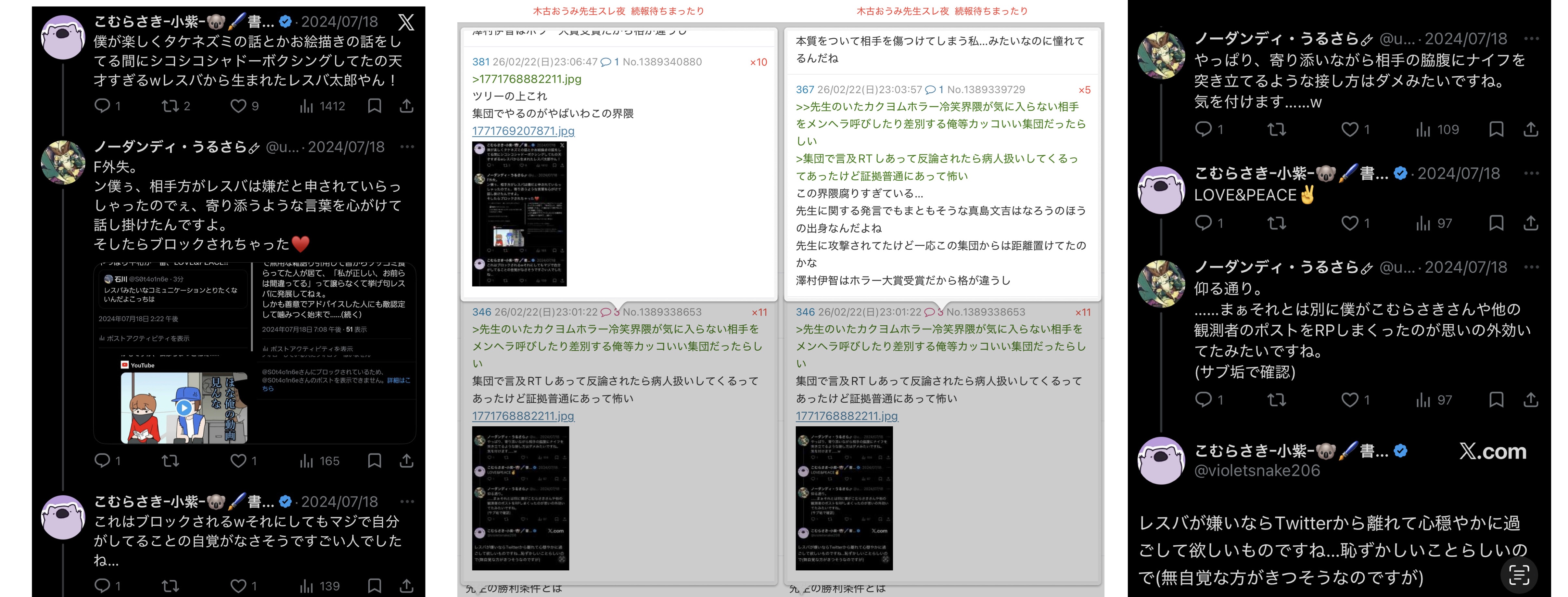The image size is (1568, 597).
Task: Like the tweet with 9 likes
Action: pos(238,106)
